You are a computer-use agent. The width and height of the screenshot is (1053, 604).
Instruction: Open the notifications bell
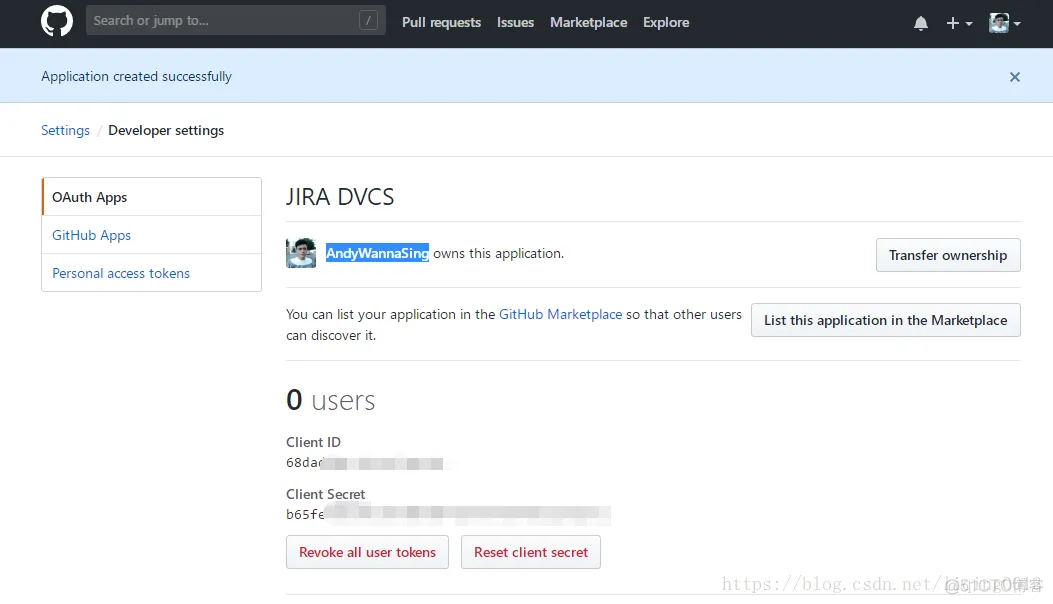(x=921, y=24)
